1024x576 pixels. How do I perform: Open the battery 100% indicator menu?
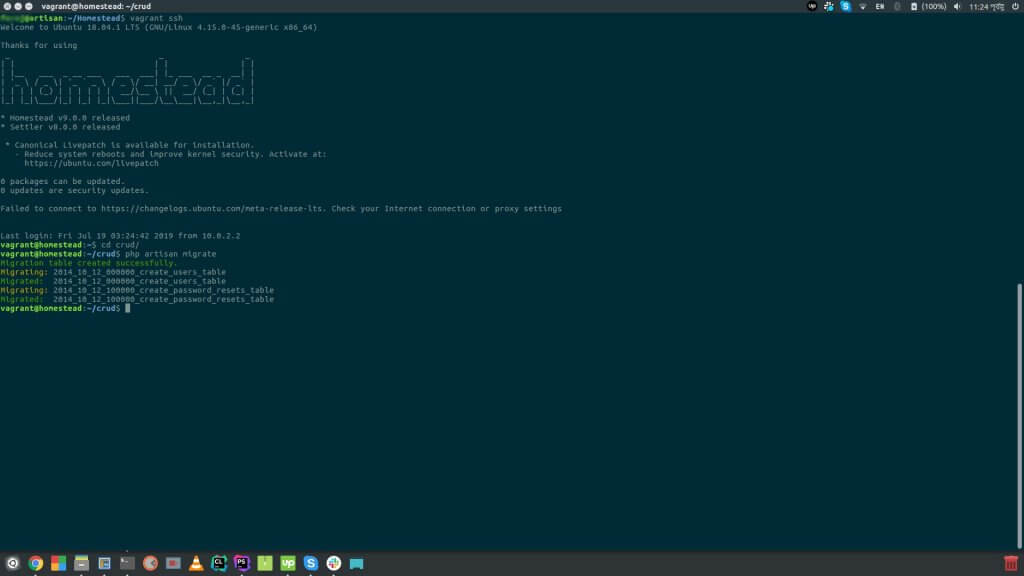[929, 7]
